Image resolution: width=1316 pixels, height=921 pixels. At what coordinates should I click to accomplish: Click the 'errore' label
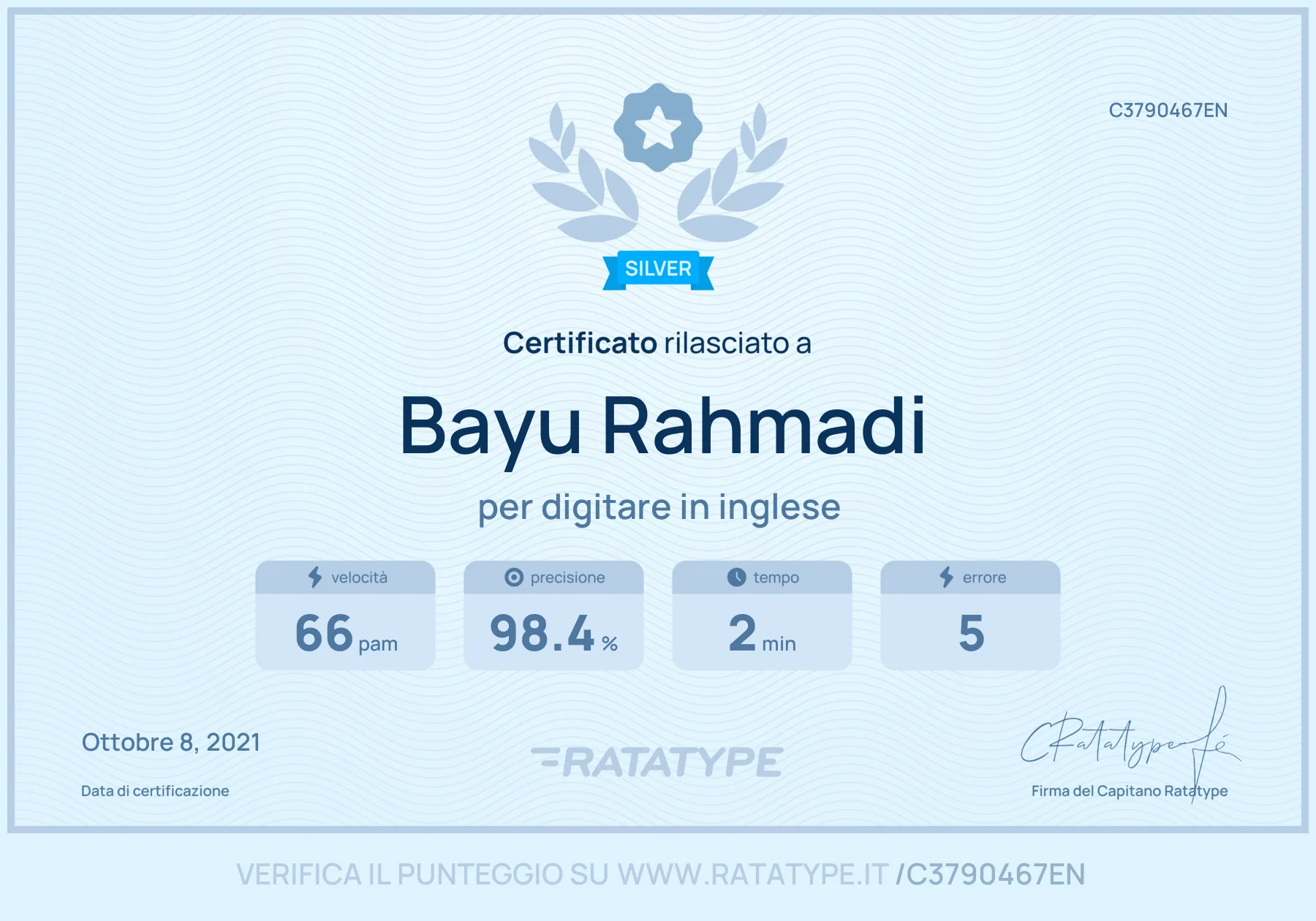[x=984, y=577]
